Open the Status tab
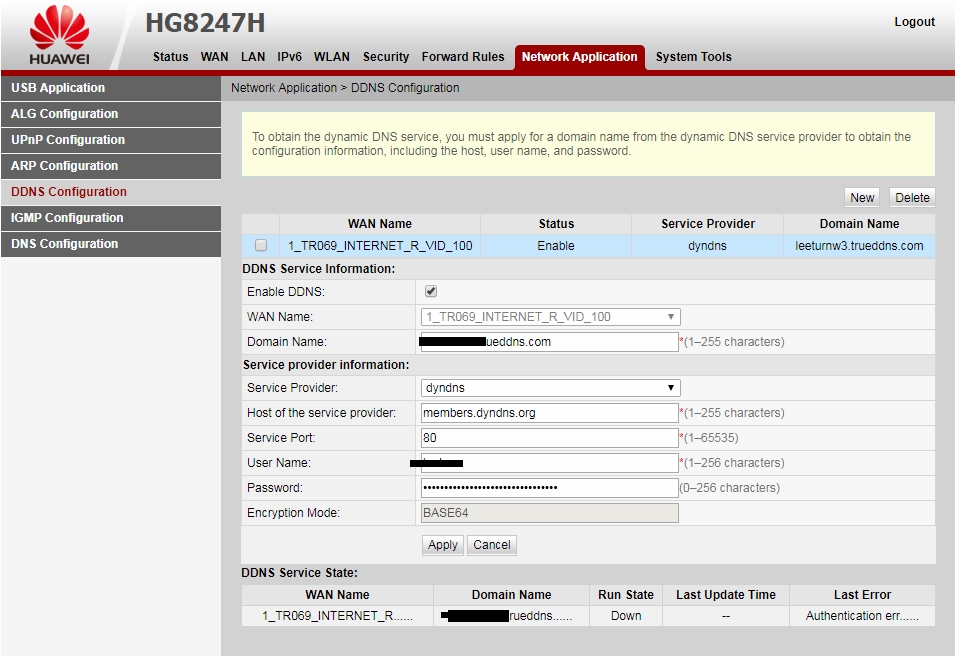The image size is (955, 656). [171, 57]
